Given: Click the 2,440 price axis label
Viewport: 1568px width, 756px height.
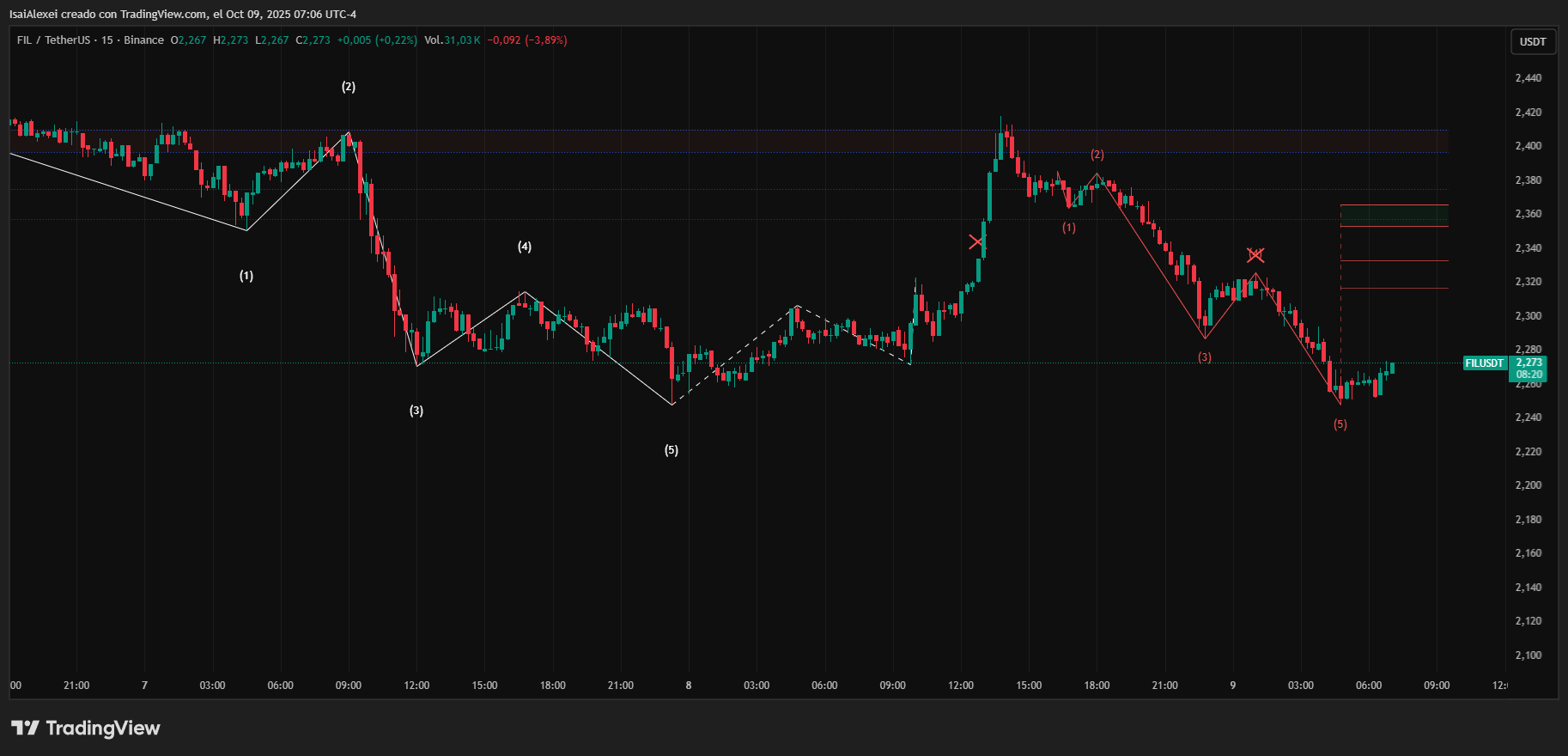Looking at the screenshot, I should pos(1528,78).
